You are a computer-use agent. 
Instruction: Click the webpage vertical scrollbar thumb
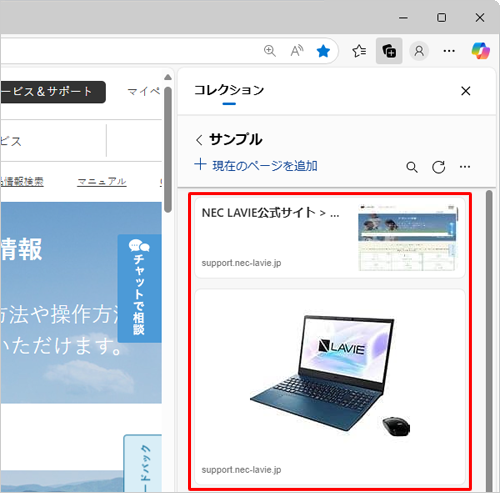click(x=168, y=149)
